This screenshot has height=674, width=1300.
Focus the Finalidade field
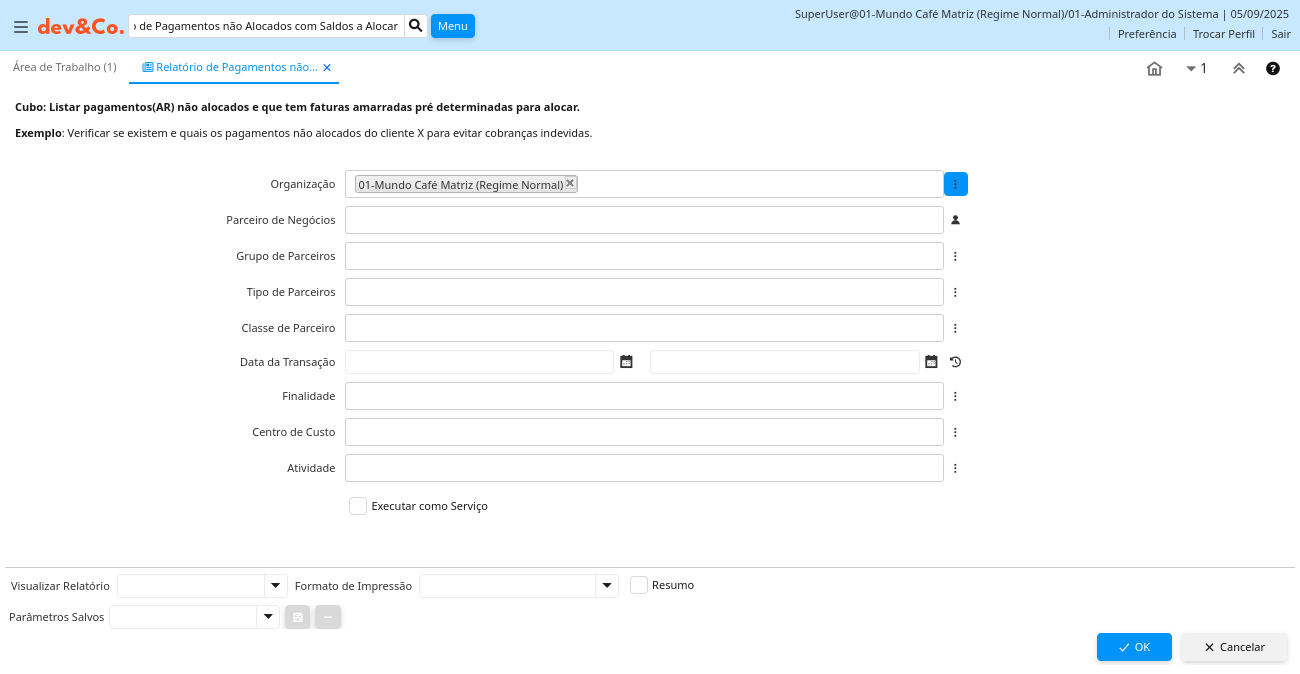644,396
